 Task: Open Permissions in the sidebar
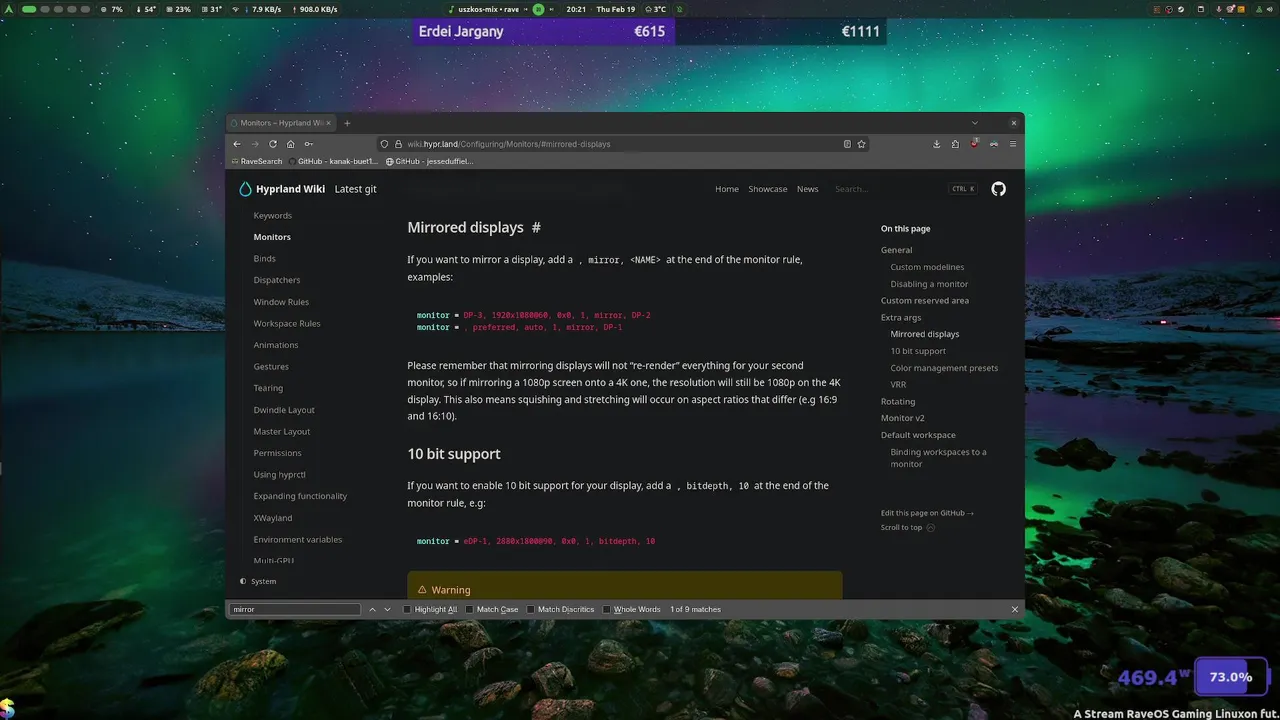pos(277,453)
